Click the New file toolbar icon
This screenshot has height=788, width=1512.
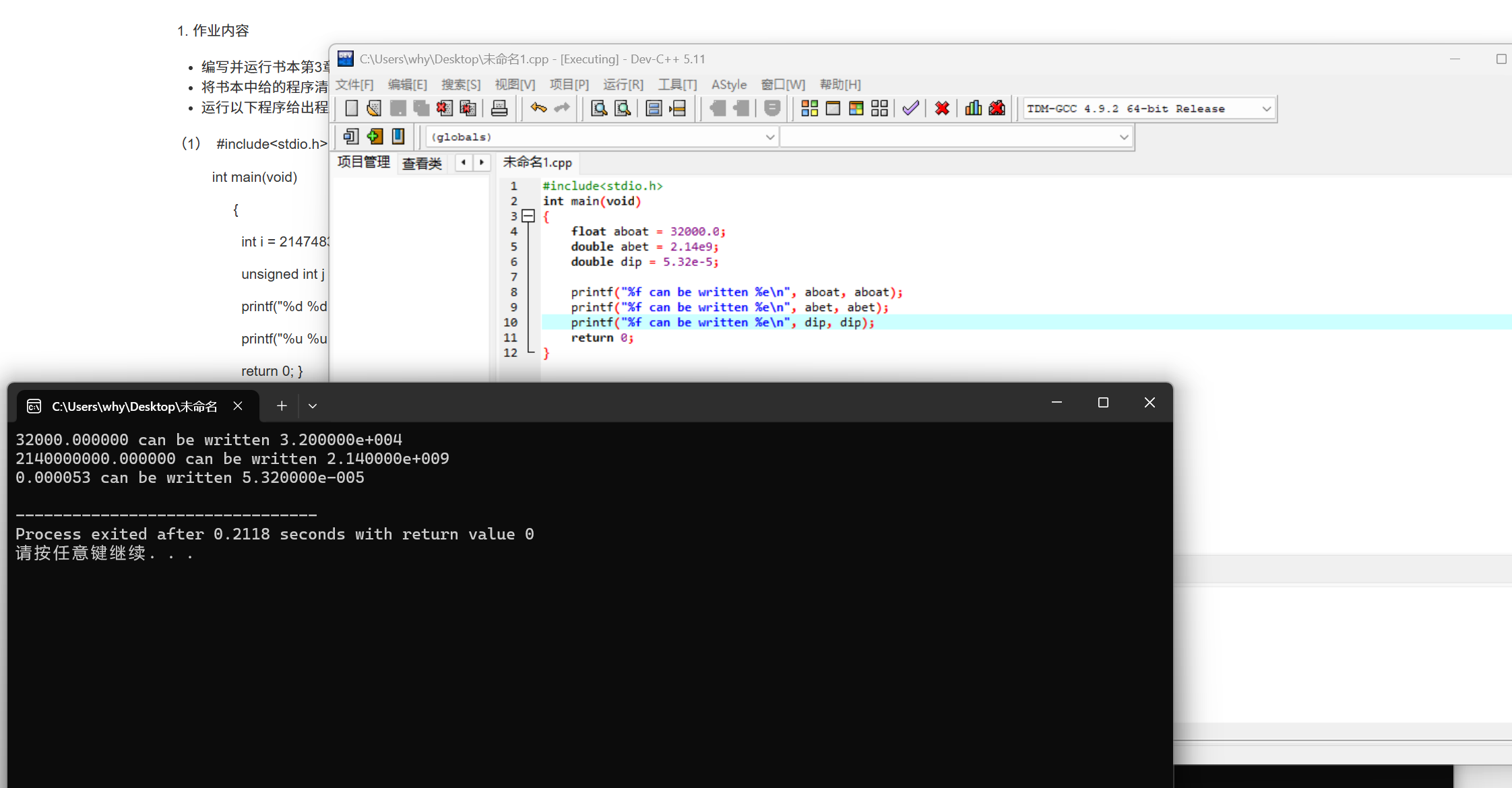[351, 108]
